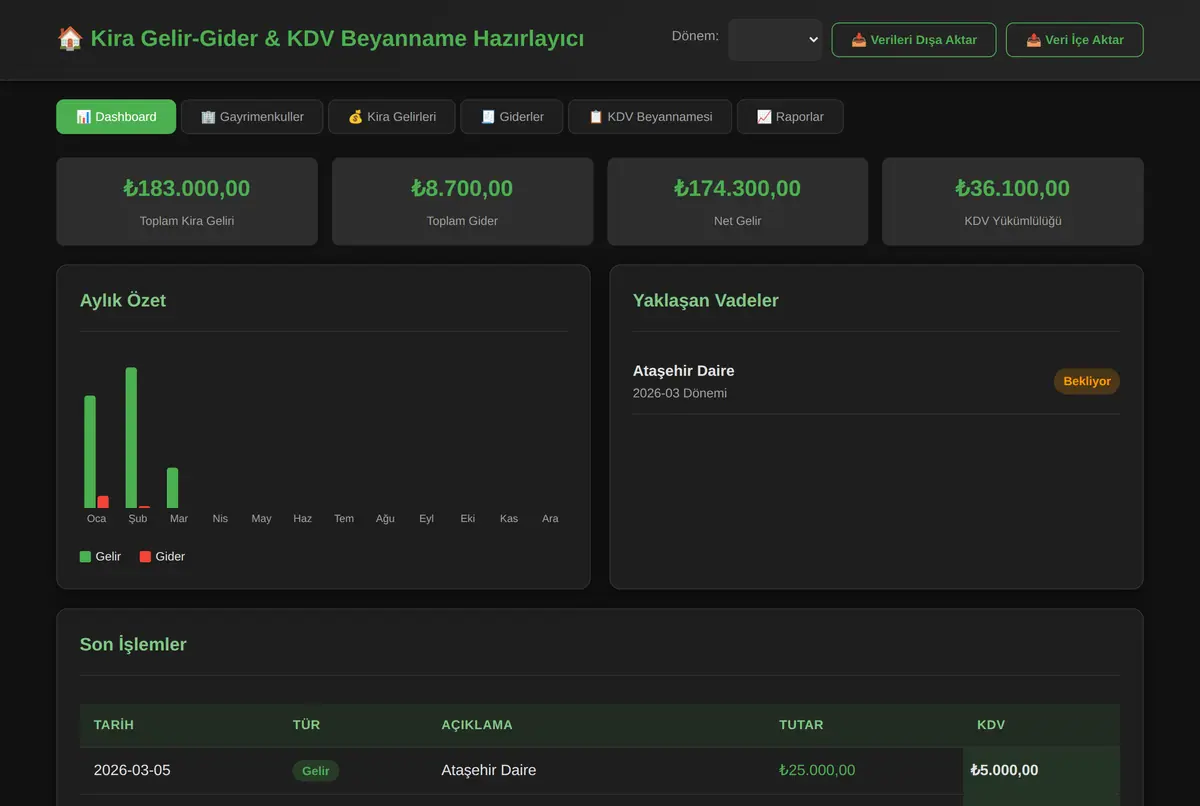Click the chart icon on Raporlar tab
The height and width of the screenshot is (806, 1200).
click(x=764, y=117)
